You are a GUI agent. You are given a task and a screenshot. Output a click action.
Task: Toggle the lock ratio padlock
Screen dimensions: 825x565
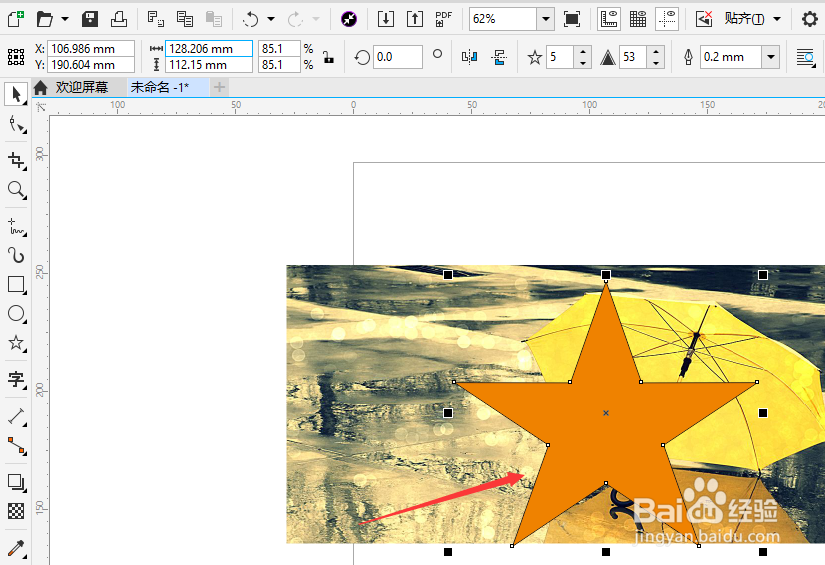tap(328, 57)
